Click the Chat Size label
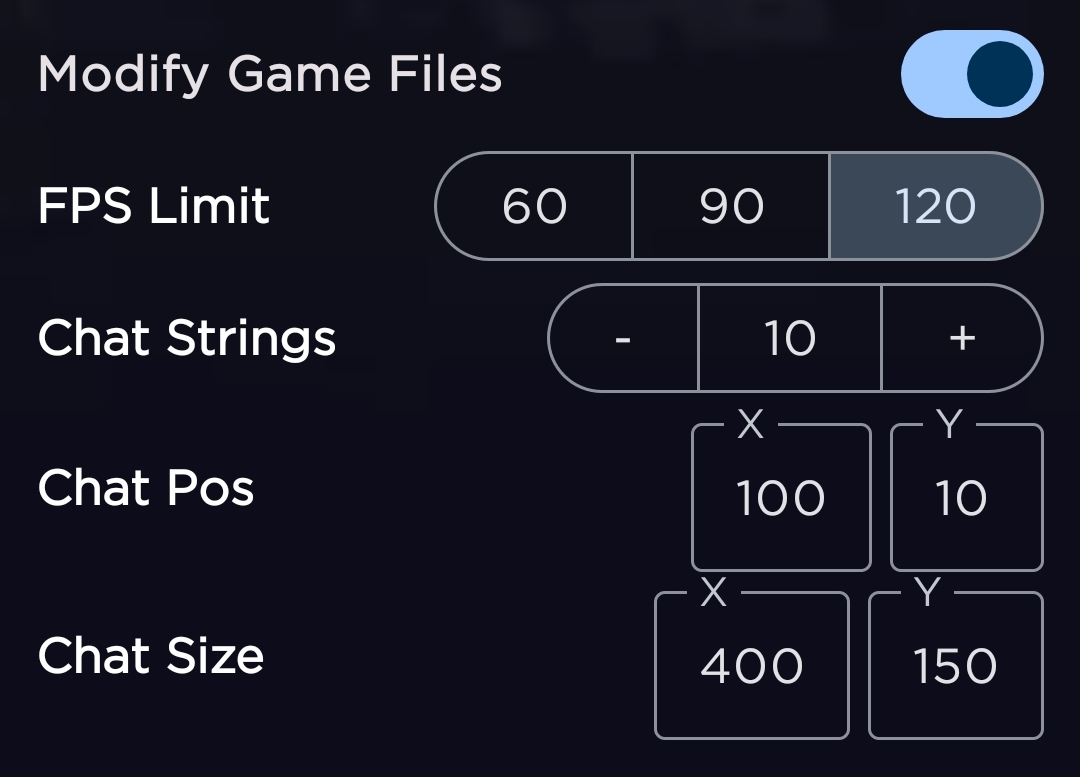 [x=151, y=657]
